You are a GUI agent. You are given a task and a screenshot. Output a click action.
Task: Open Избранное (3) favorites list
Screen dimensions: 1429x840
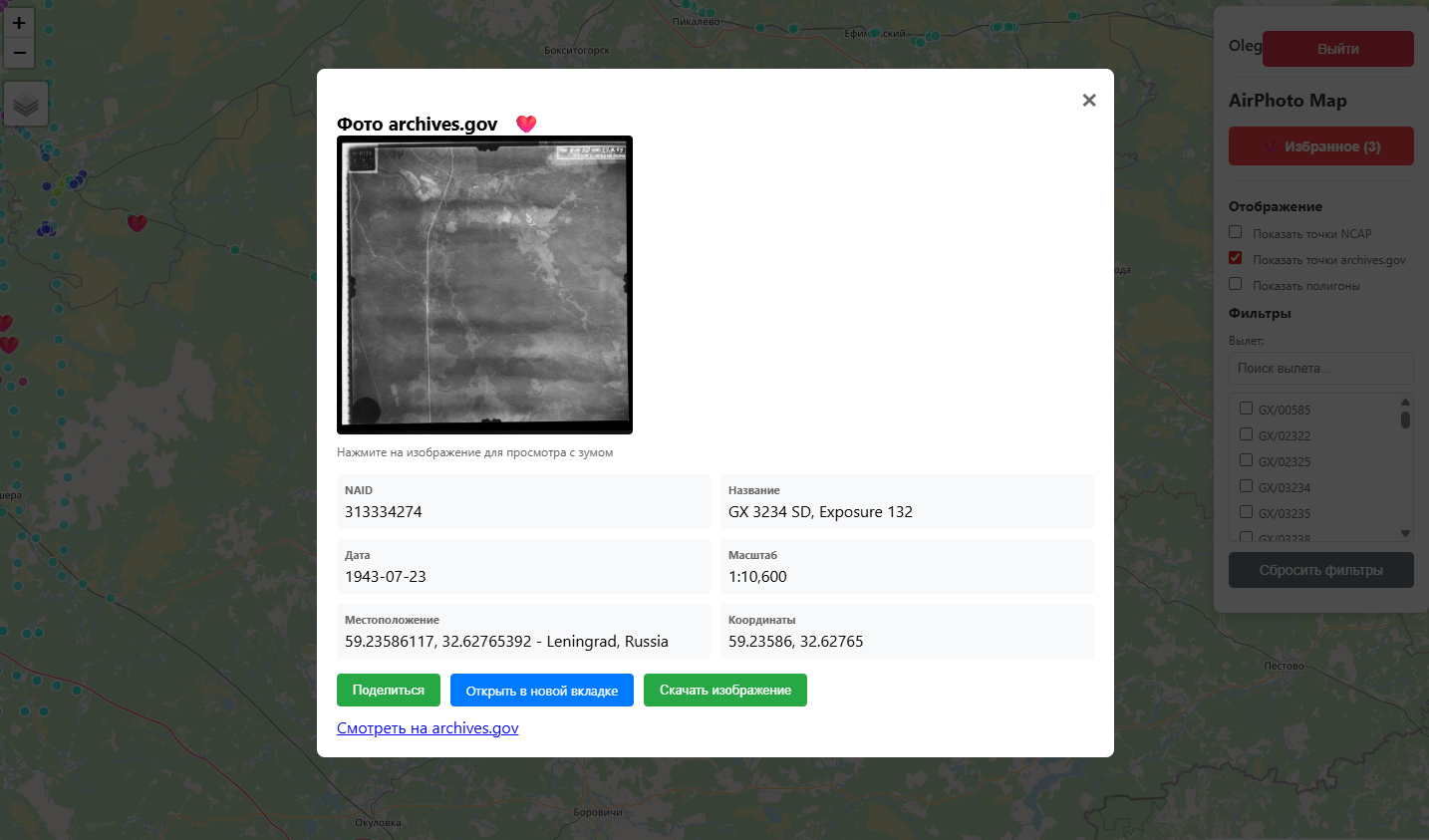pos(1320,146)
